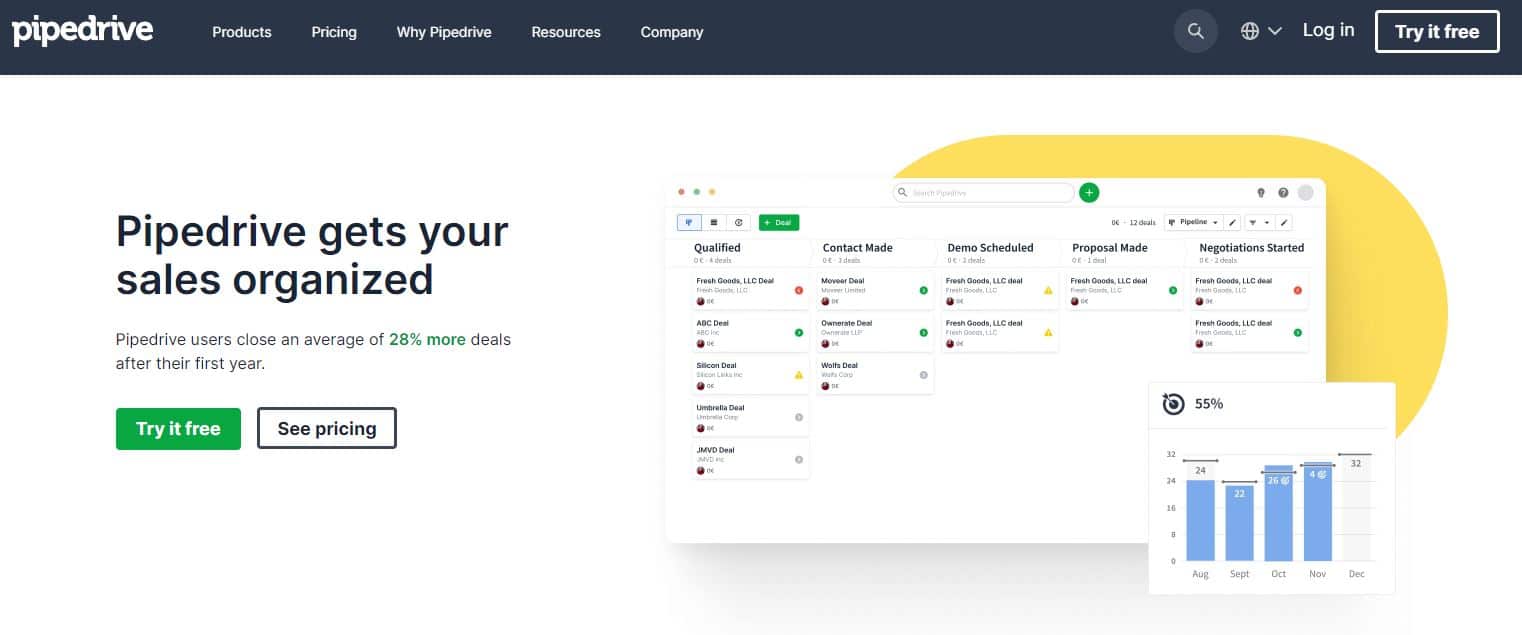Screen dimensions: 1522x635
Task: Click the Aug bar in chart
Action: coord(1200,520)
